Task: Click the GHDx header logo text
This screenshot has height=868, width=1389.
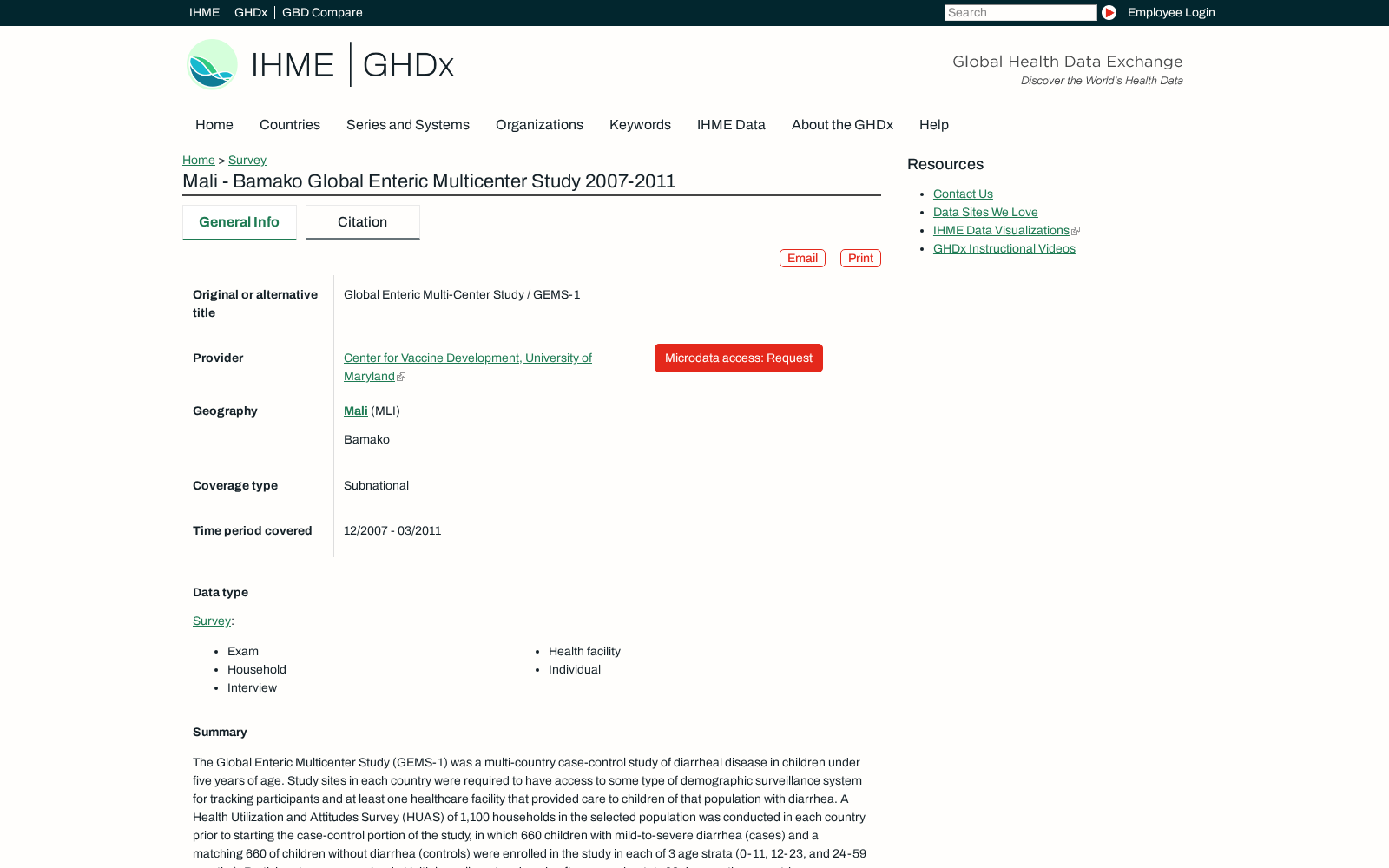Action: point(408,64)
